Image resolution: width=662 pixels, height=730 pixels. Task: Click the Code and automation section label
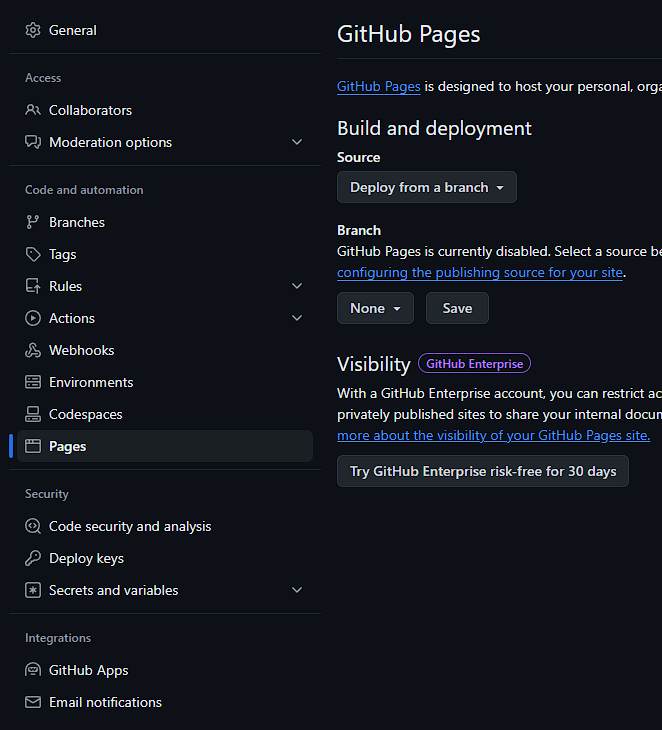tap(84, 190)
